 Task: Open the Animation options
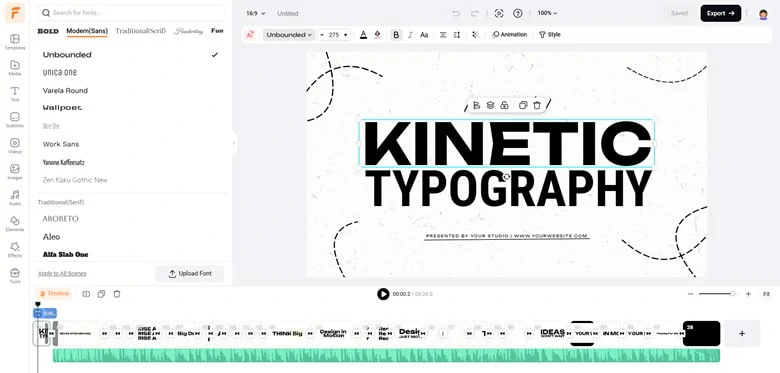[509, 34]
